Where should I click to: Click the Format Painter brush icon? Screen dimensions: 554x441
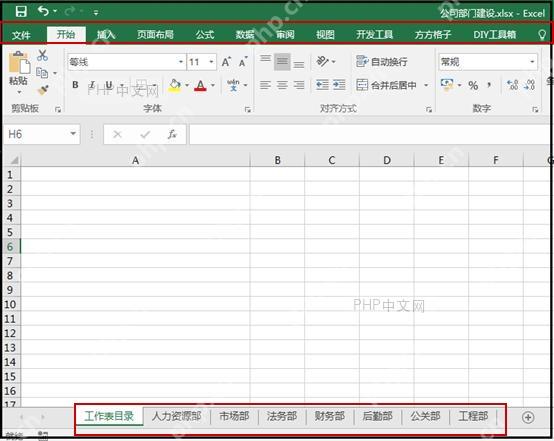pos(43,90)
